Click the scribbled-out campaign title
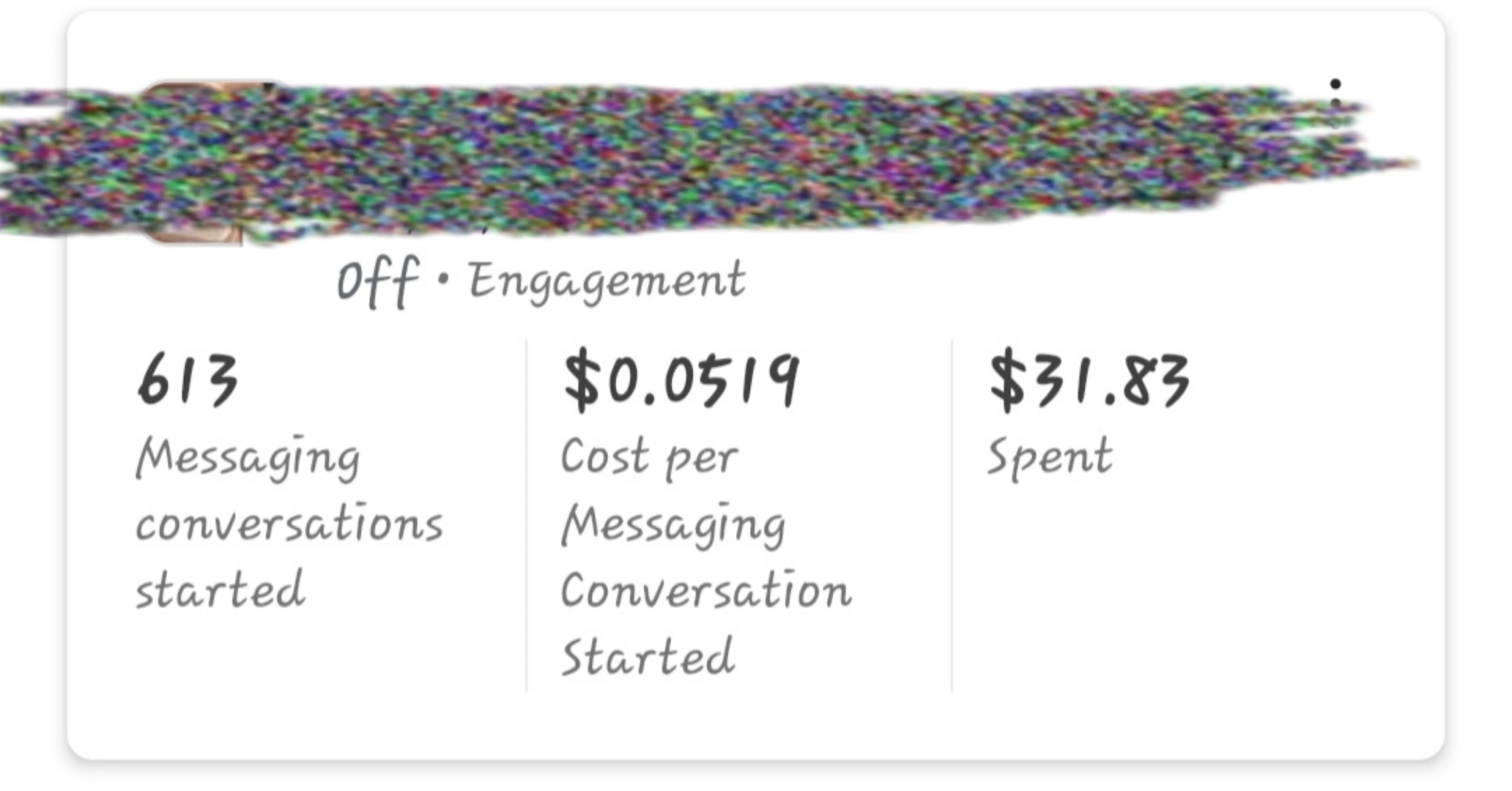This screenshot has width=1512, height=791. click(x=733, y=157)
